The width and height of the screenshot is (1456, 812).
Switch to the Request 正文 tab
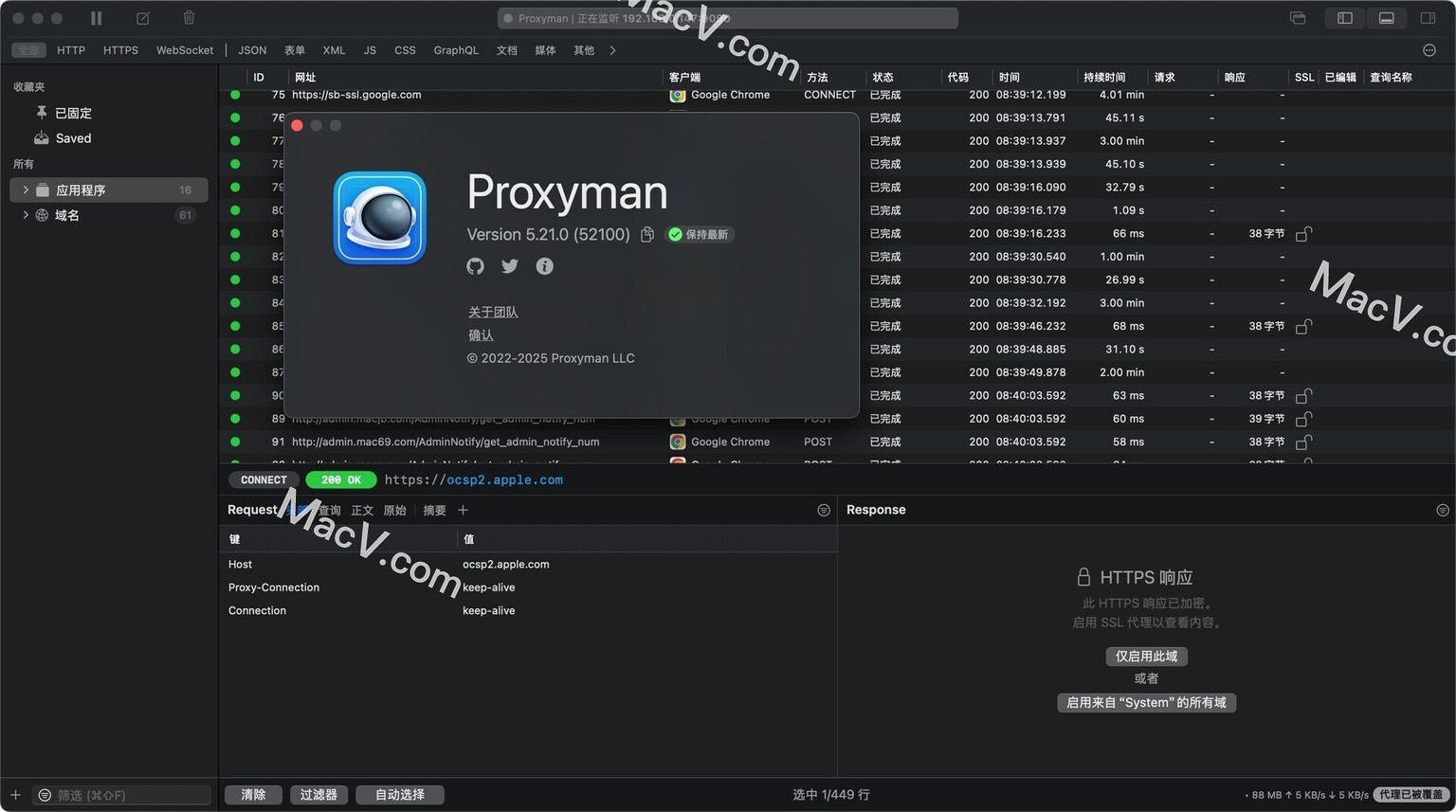[x=362, y=511]
